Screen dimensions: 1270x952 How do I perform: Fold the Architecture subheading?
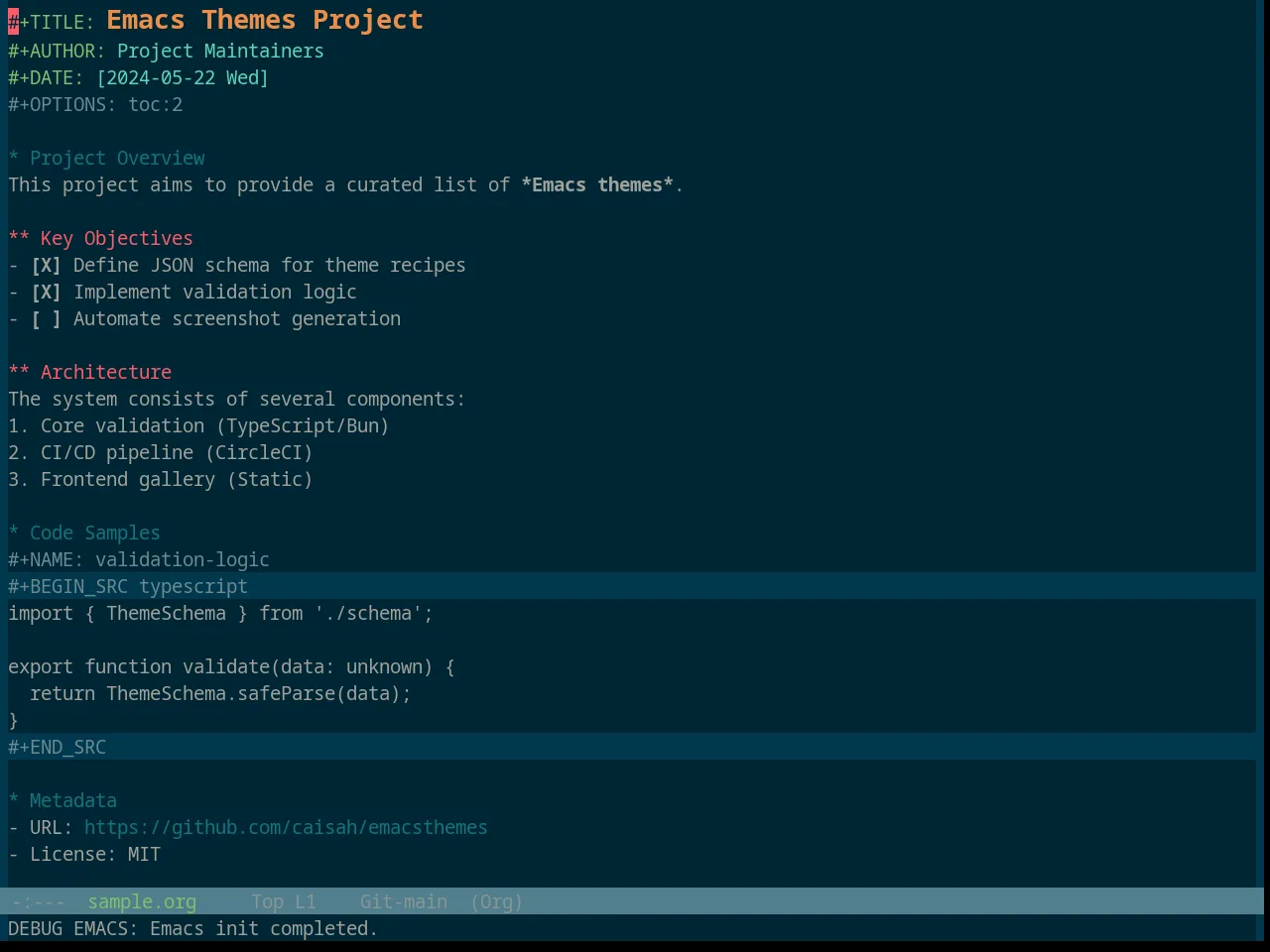[90, 373]
